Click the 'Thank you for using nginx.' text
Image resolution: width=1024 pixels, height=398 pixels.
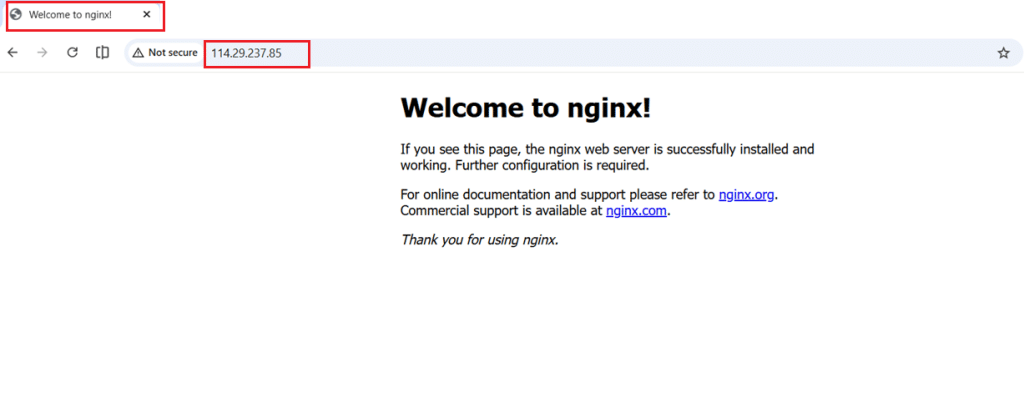(480, 239)
